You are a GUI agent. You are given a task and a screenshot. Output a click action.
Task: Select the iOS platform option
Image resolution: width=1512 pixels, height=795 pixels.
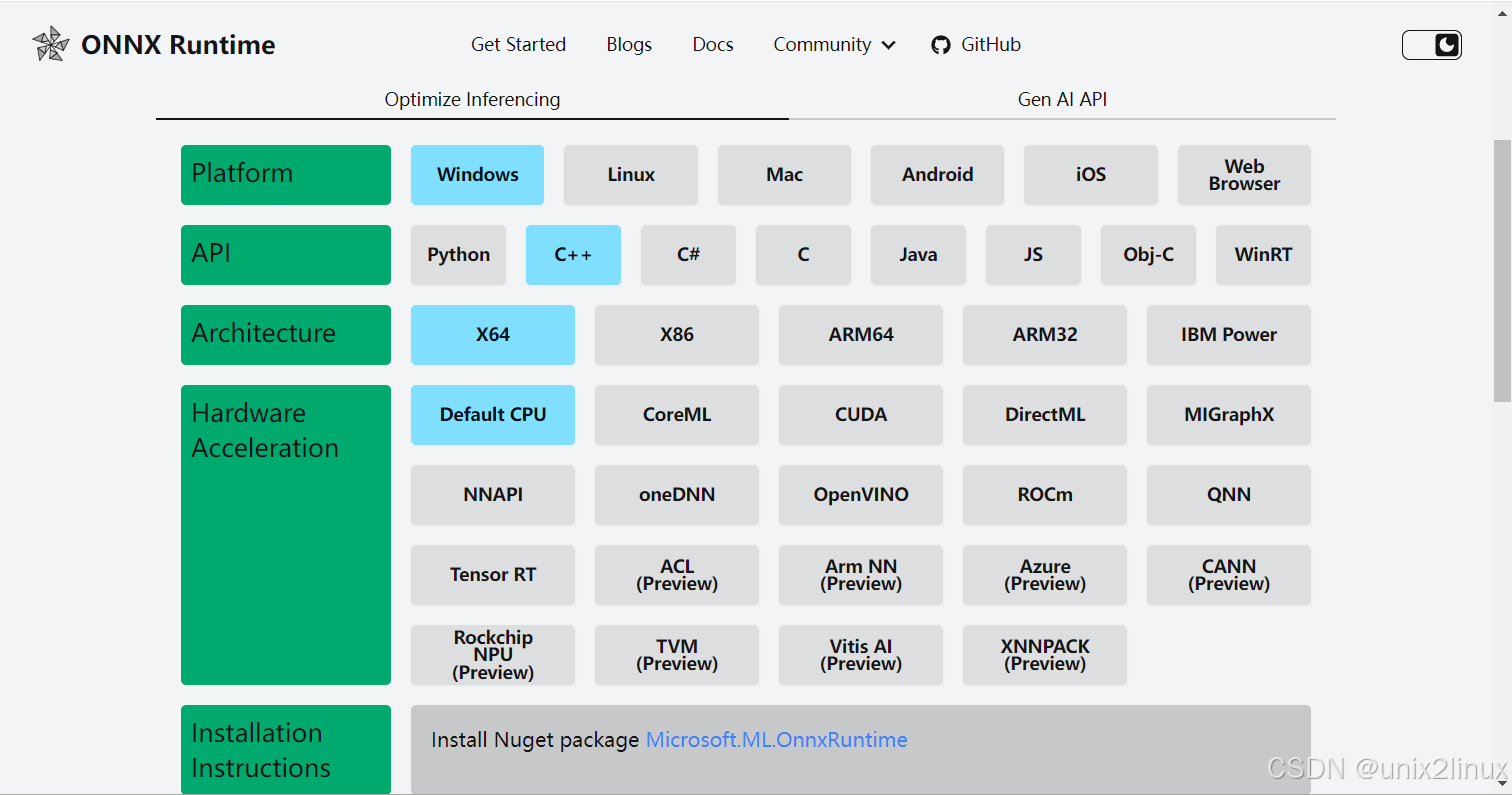coord(1091,175)
